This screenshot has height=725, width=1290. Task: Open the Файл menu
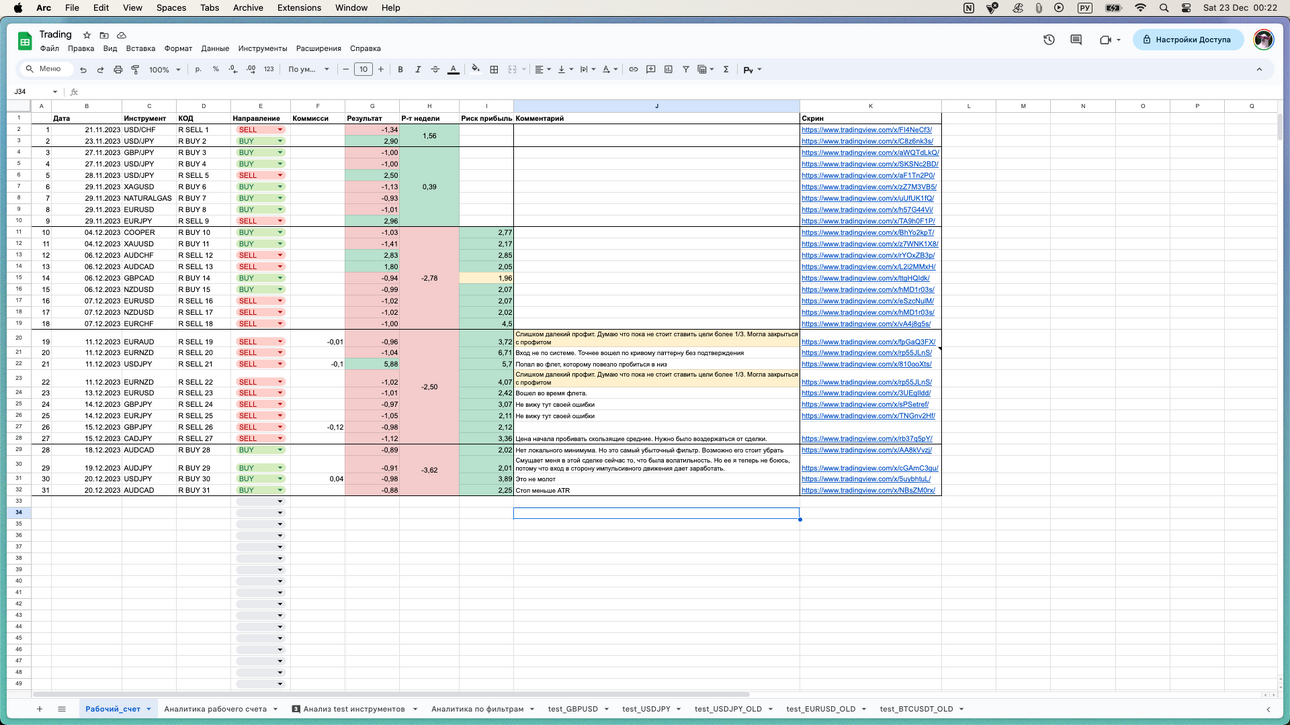click(x=49, y=48)
